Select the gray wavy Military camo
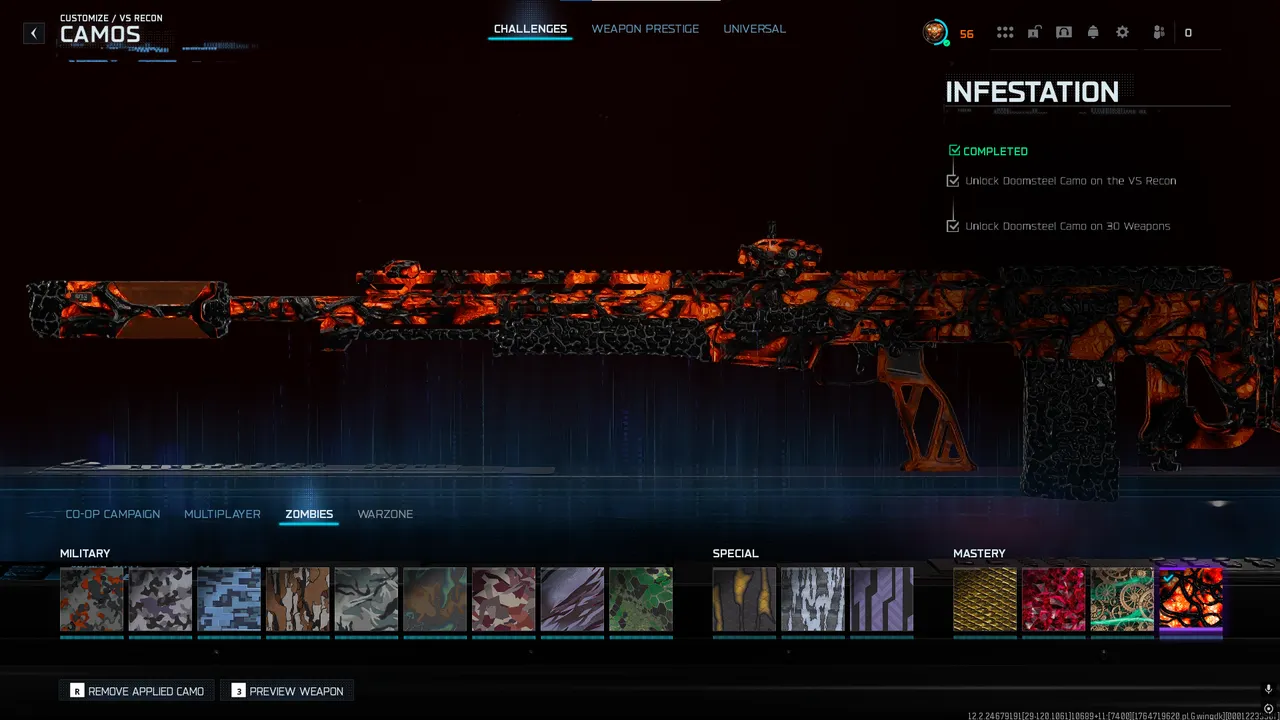Viewport: 1280px width, 720px height. click(366, 600)
